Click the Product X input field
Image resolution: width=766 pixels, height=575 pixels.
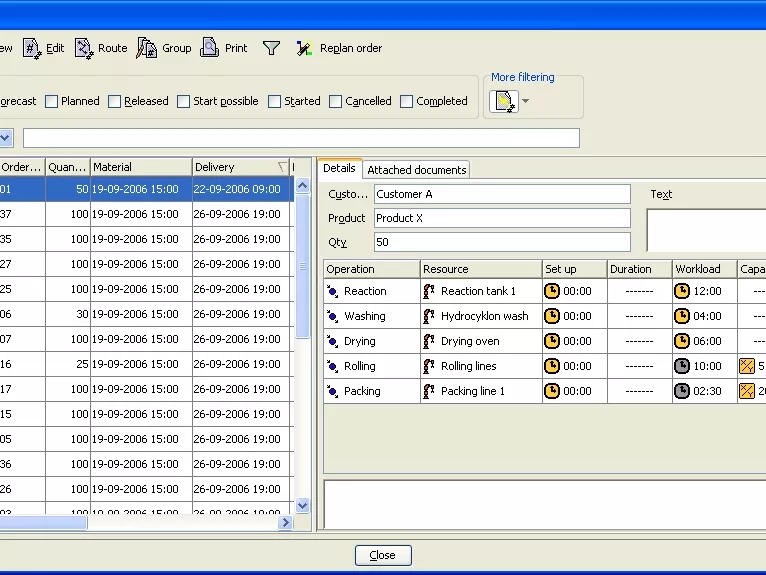[502, 218]
